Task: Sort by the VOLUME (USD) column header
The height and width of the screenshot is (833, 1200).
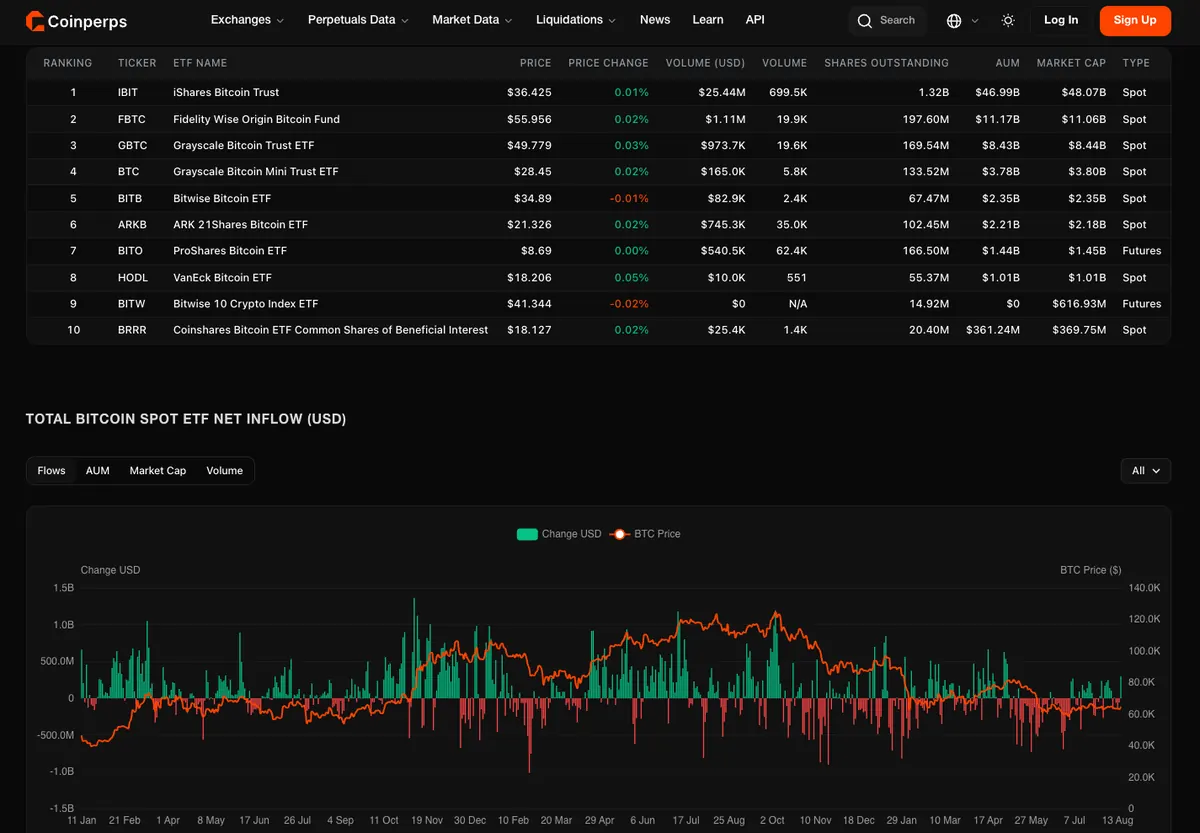Action: click(705, 63)
